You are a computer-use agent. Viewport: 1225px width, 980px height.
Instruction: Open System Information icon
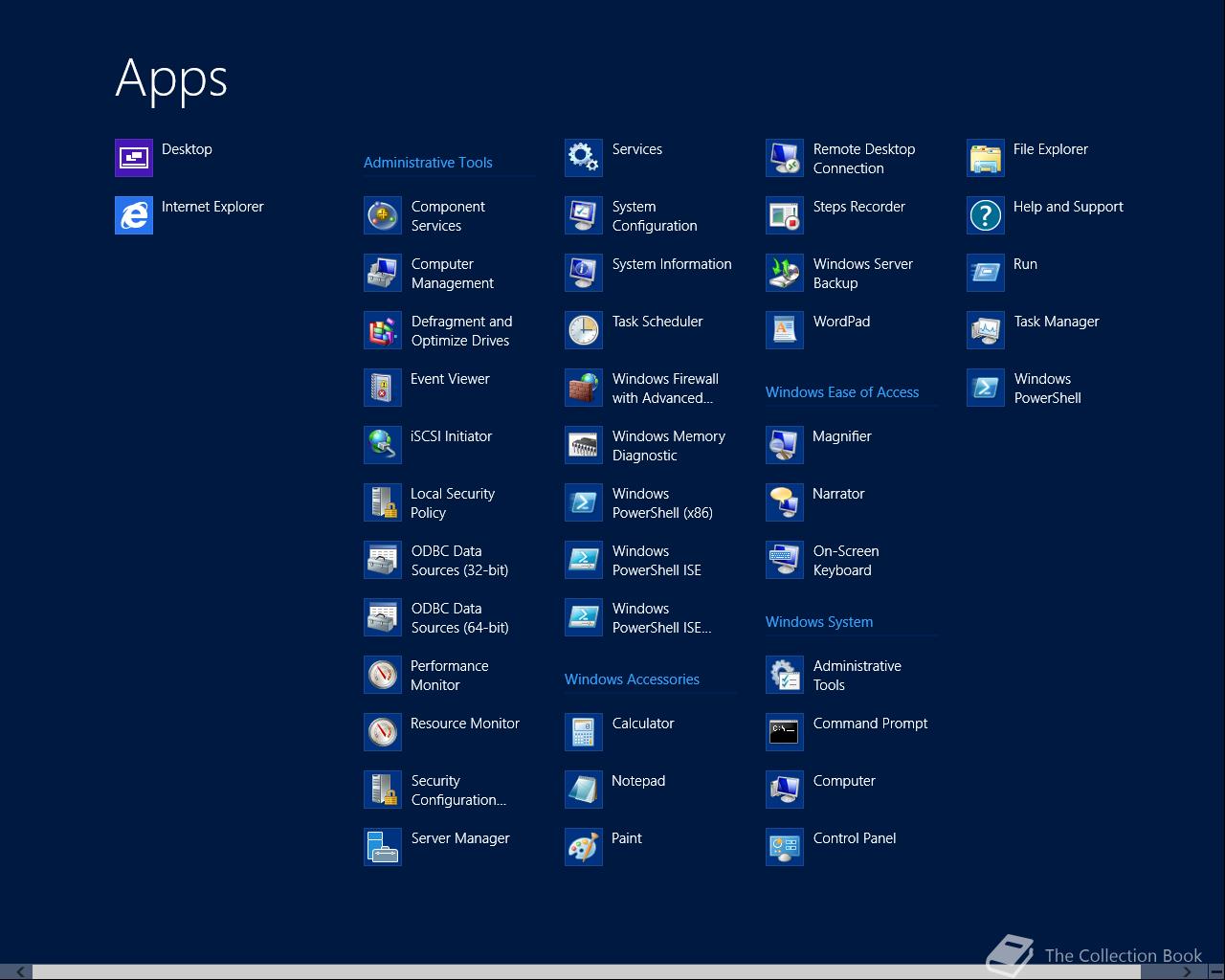click(584, 273)
